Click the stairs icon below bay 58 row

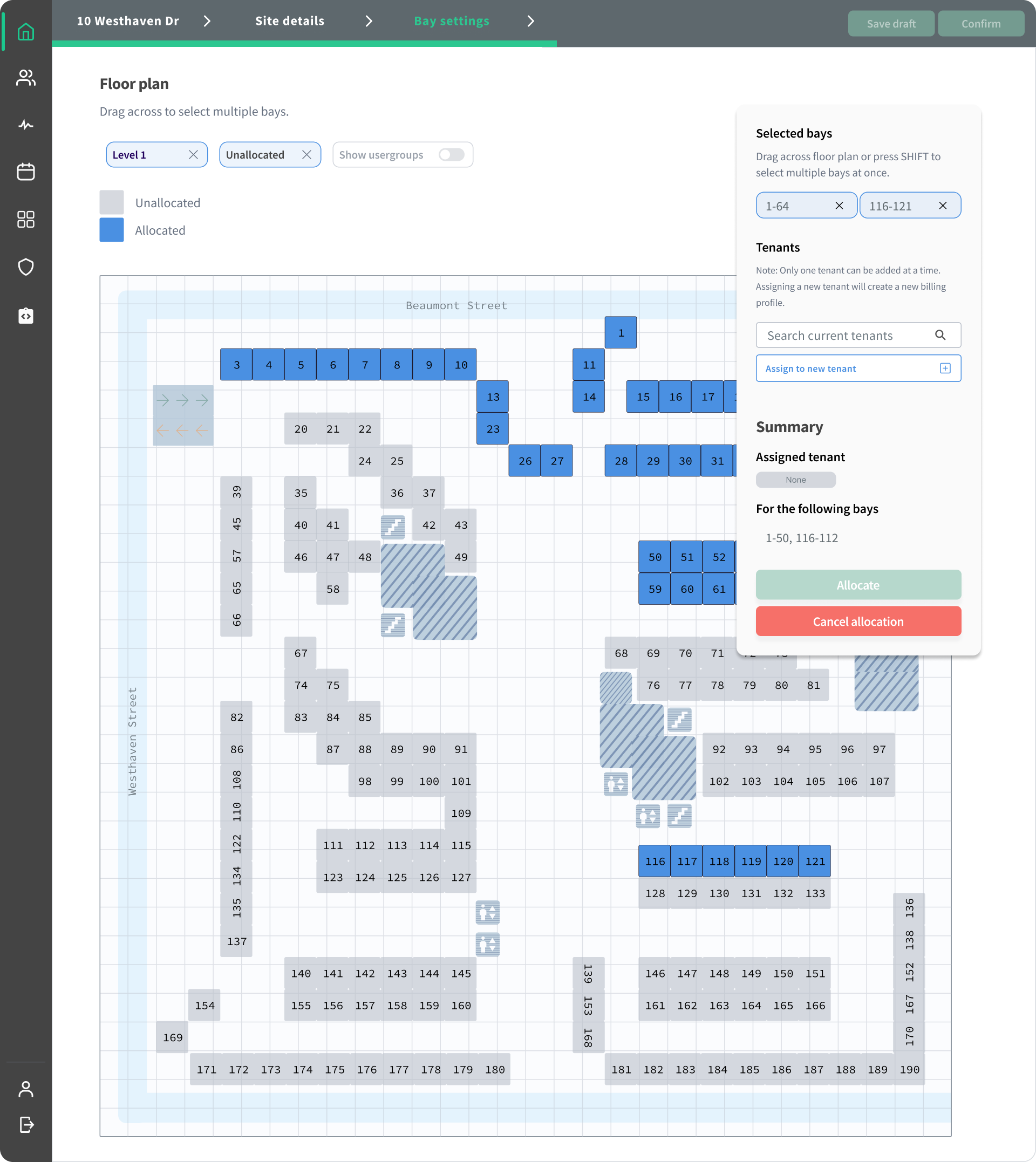[x=393, y=625]
